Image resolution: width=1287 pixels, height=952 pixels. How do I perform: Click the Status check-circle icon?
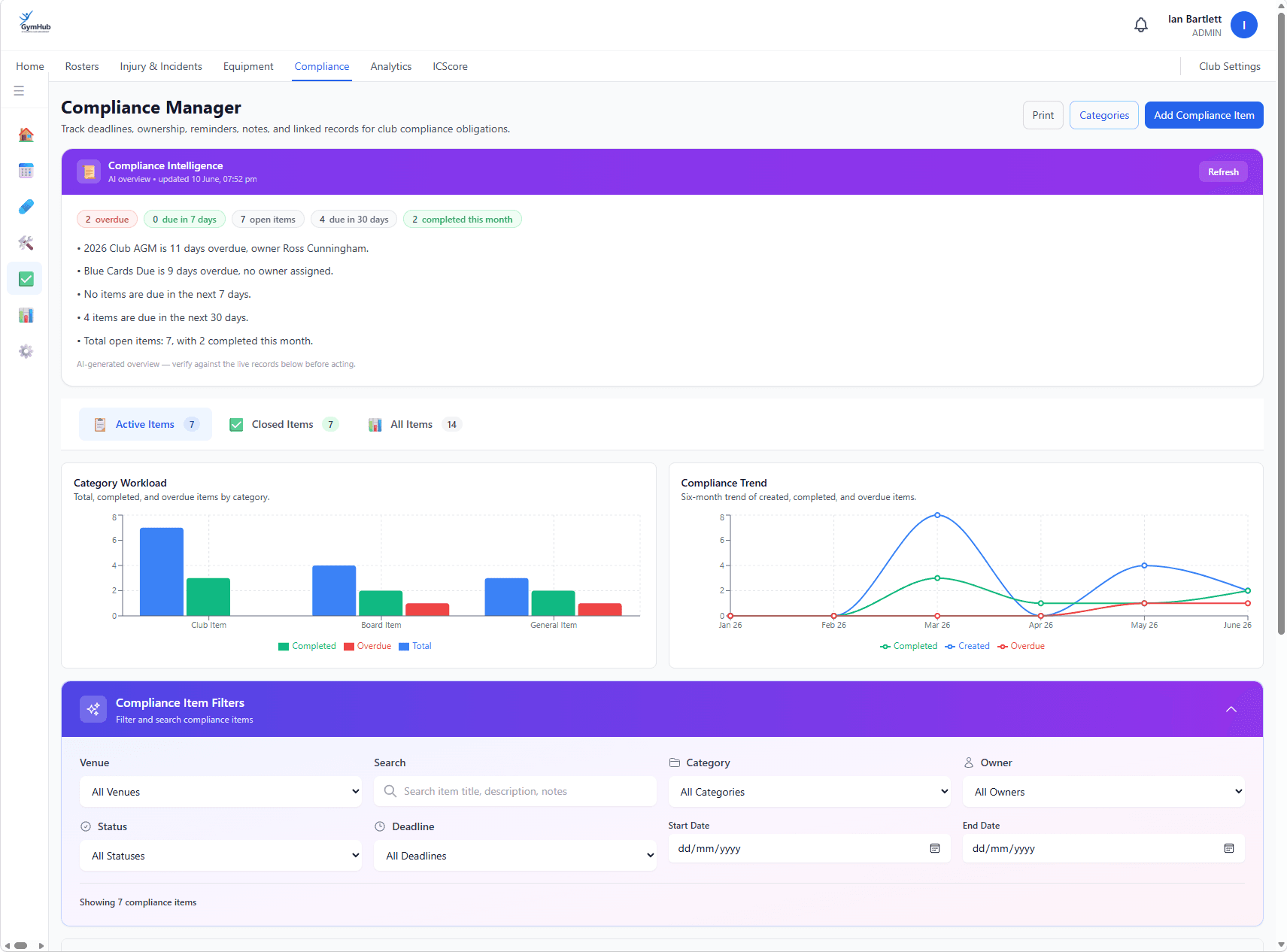(x=86, y=826)
